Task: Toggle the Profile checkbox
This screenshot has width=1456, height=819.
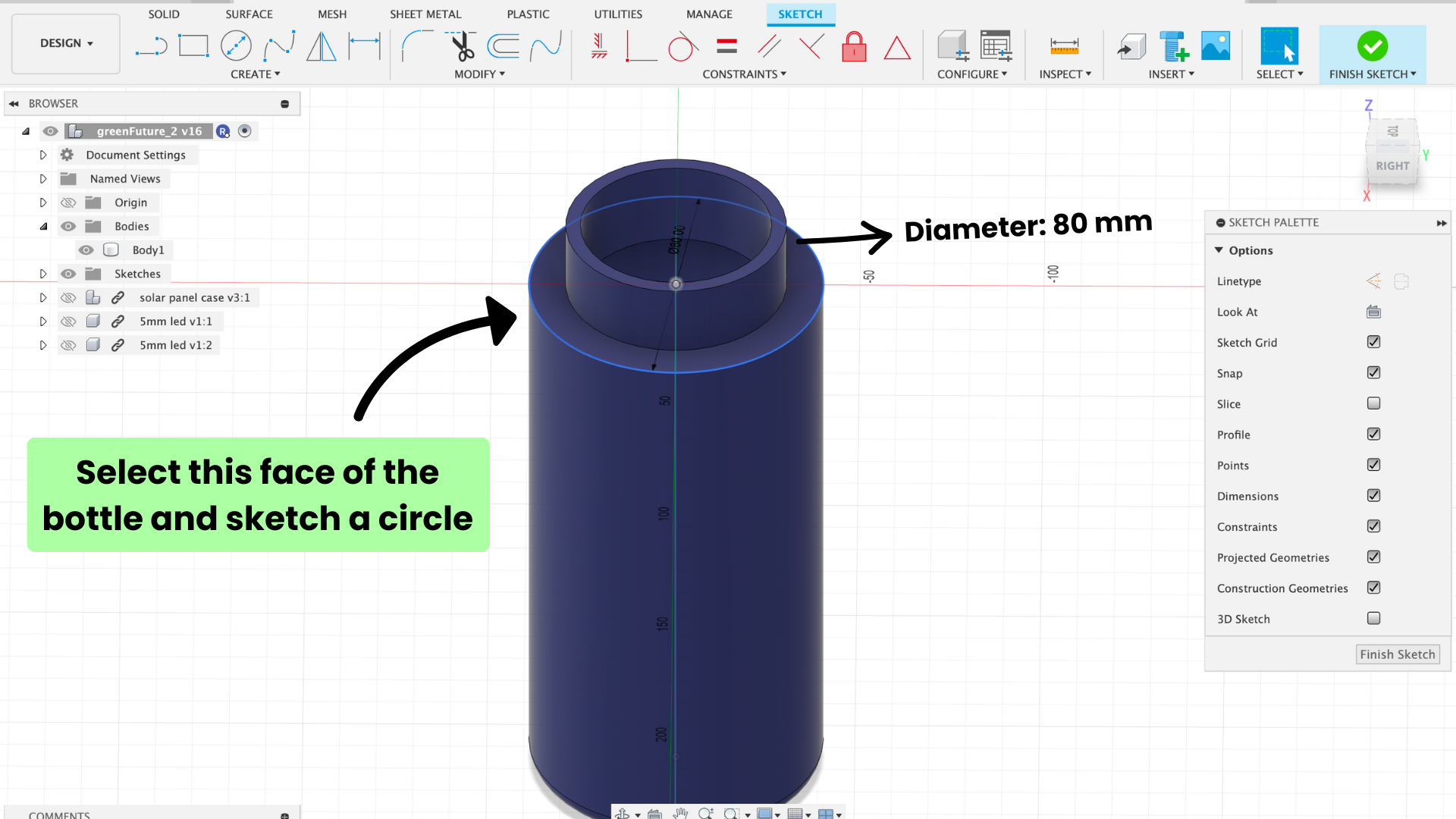Action: coord(1373,434)
